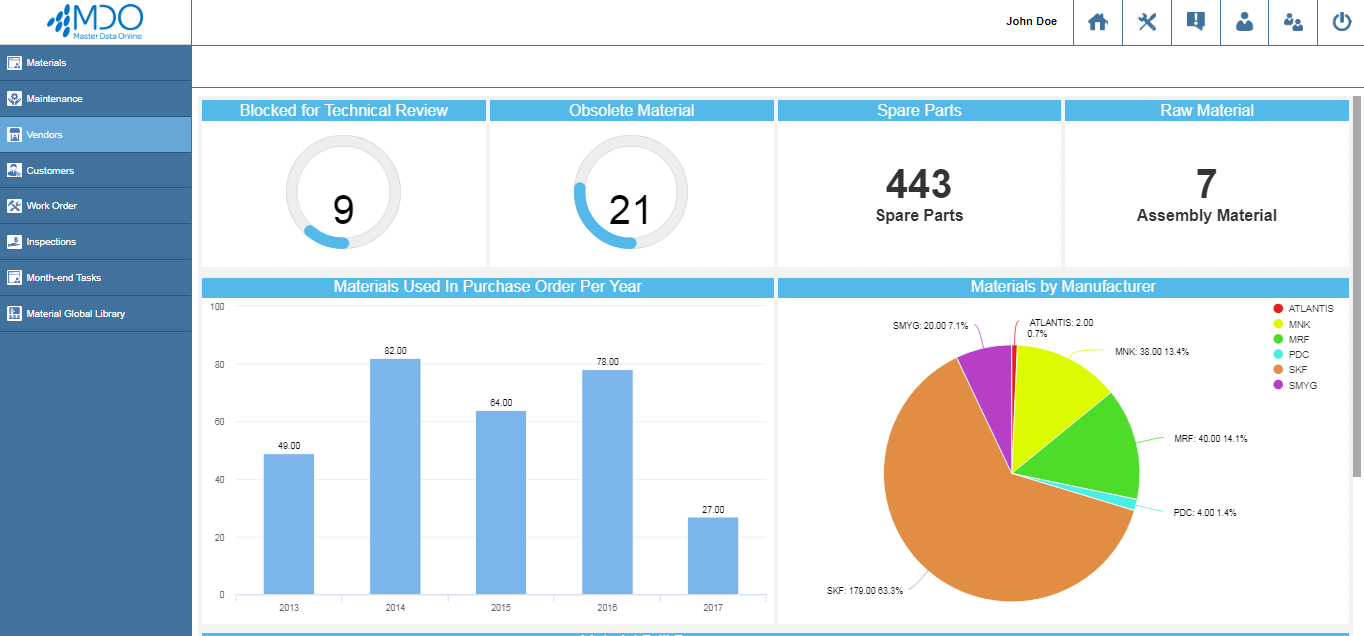Open the admin tools icon

pos(1146,22)
